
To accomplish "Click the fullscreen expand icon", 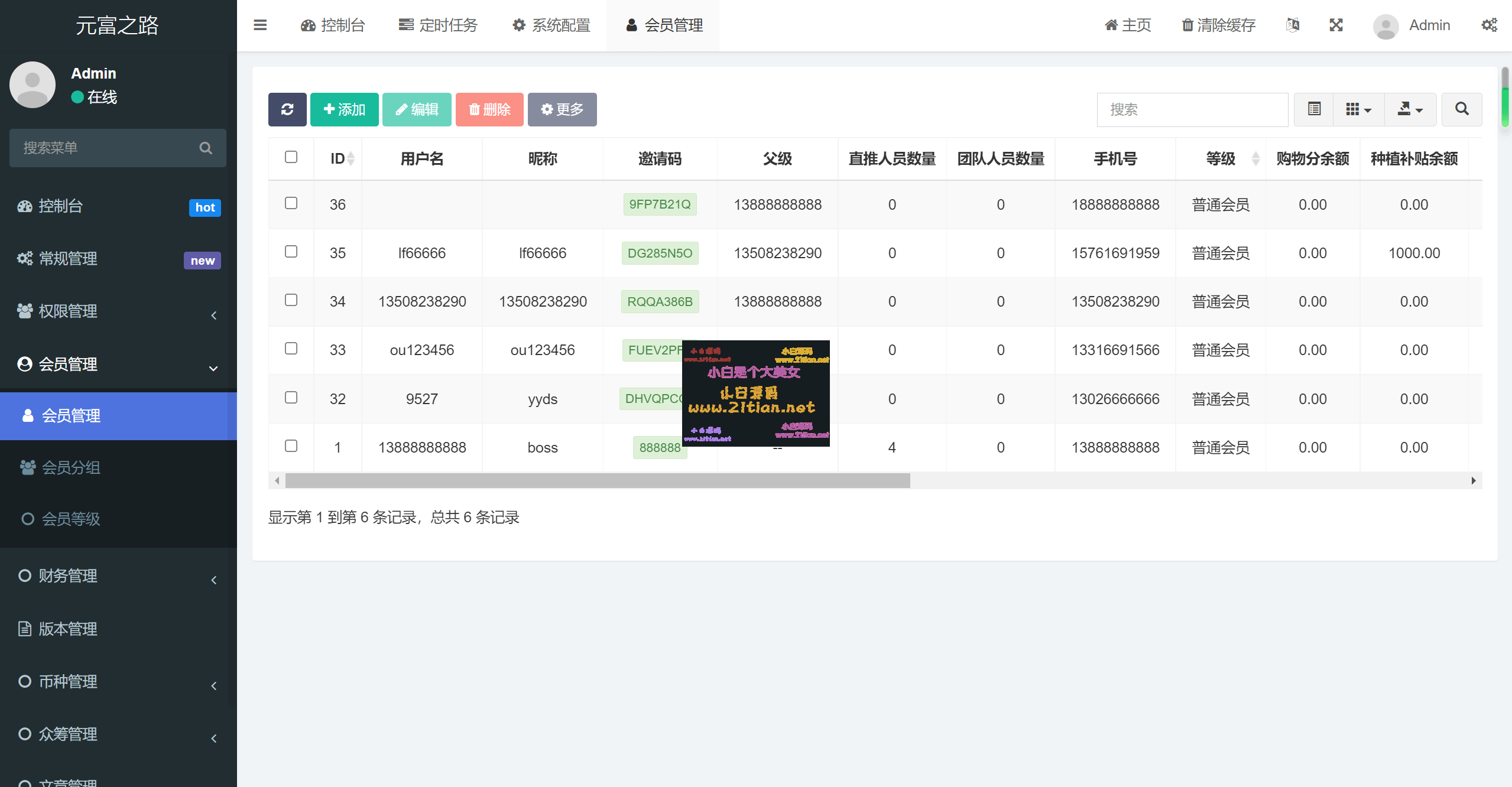I will 1336,25.
